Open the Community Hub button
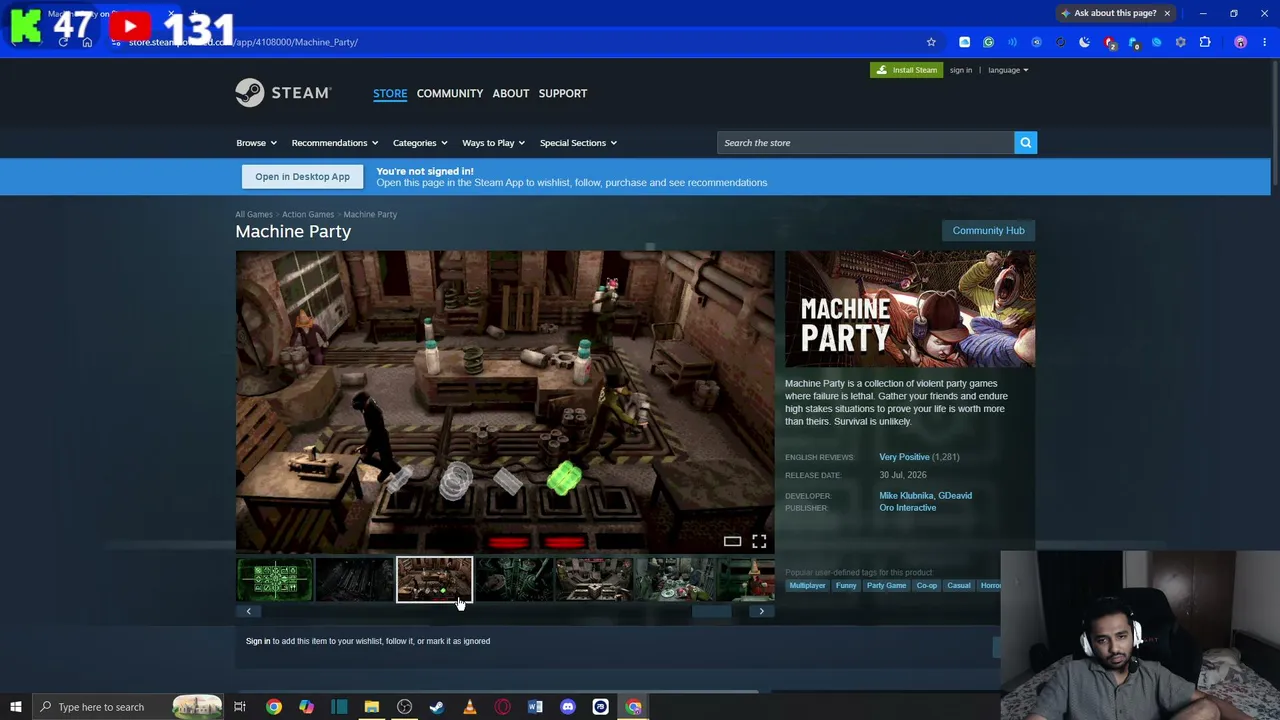 pyautogui.click(x=988, y=231)
